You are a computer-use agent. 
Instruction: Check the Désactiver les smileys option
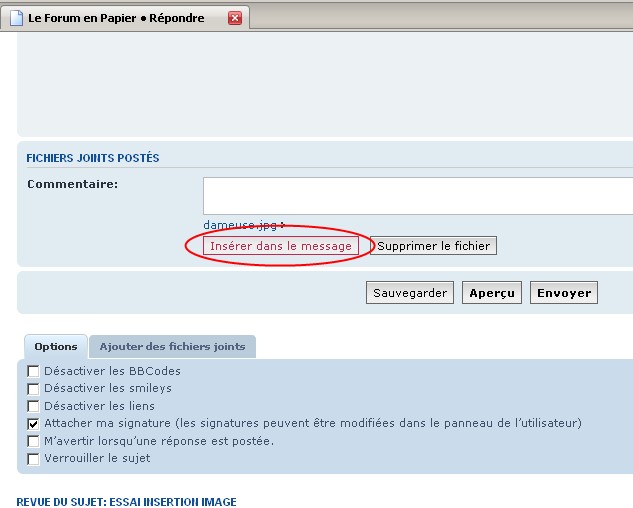(x=34, y=389)
